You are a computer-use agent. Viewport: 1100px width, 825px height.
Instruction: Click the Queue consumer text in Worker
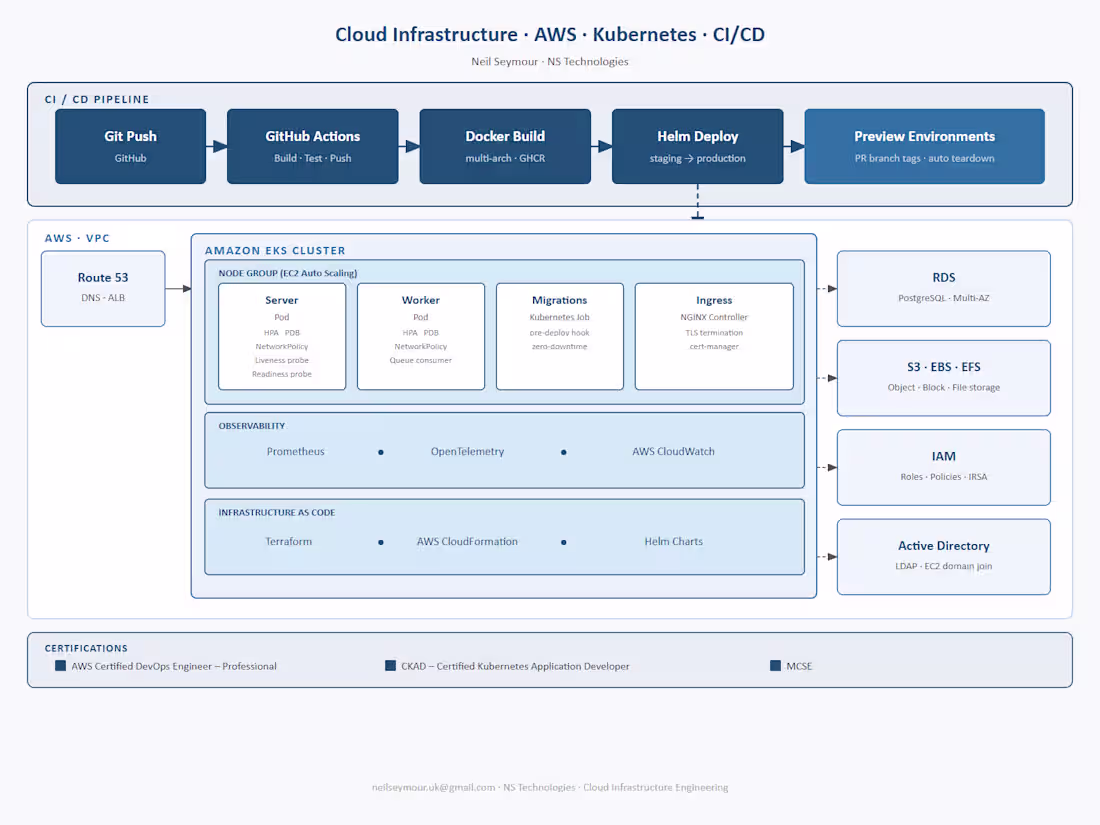pyautogui.click(x=421, y=360)
